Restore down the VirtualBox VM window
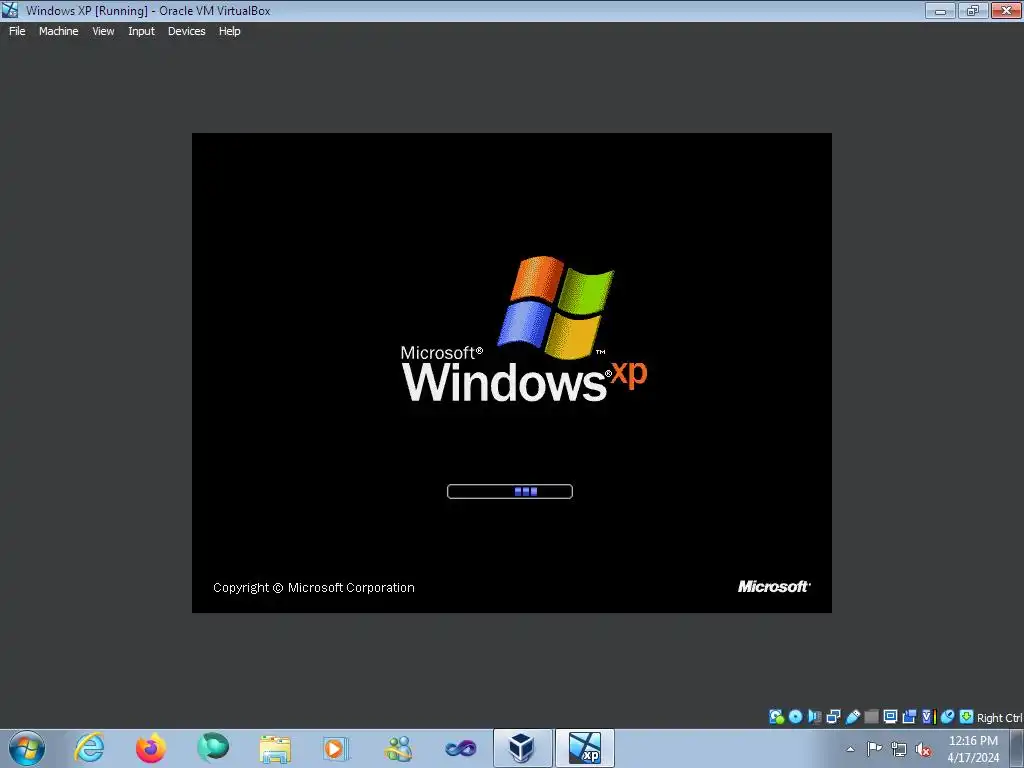Image resolution: width=1024 pixels, height=768 pixels. (x=973, y=10)
